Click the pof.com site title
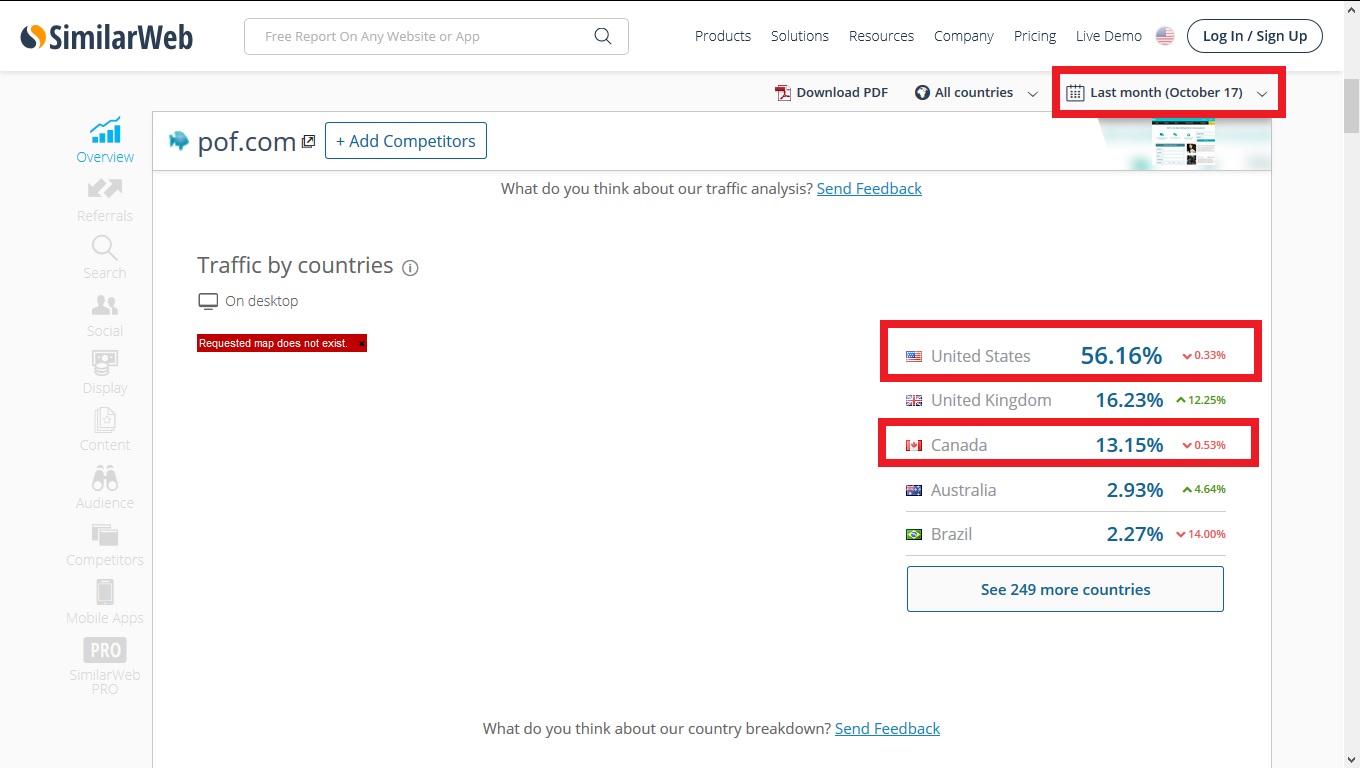 247,142
